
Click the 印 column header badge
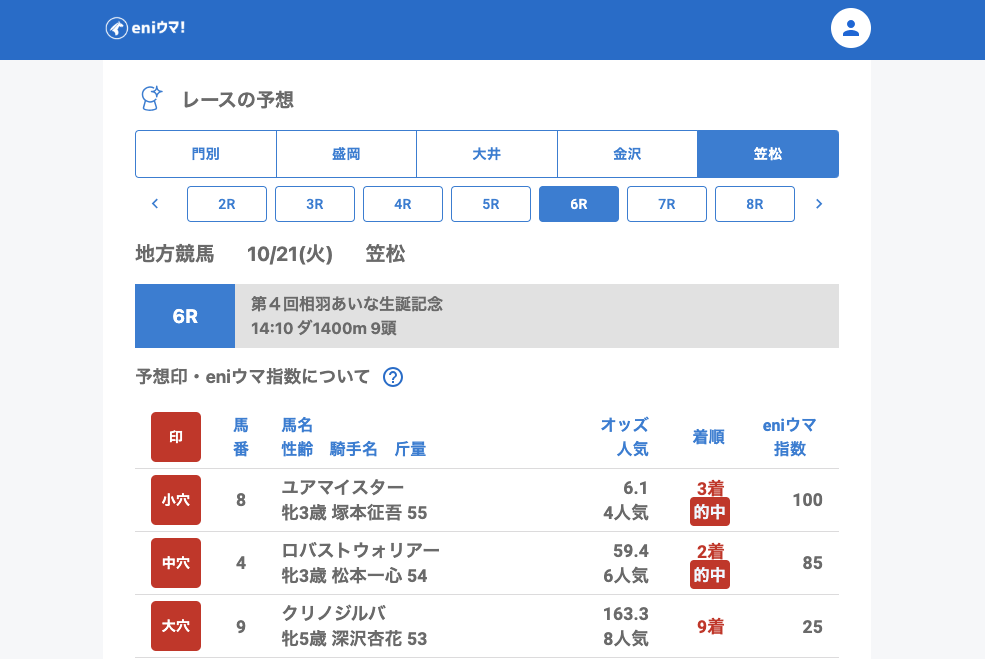coord(176,437)
